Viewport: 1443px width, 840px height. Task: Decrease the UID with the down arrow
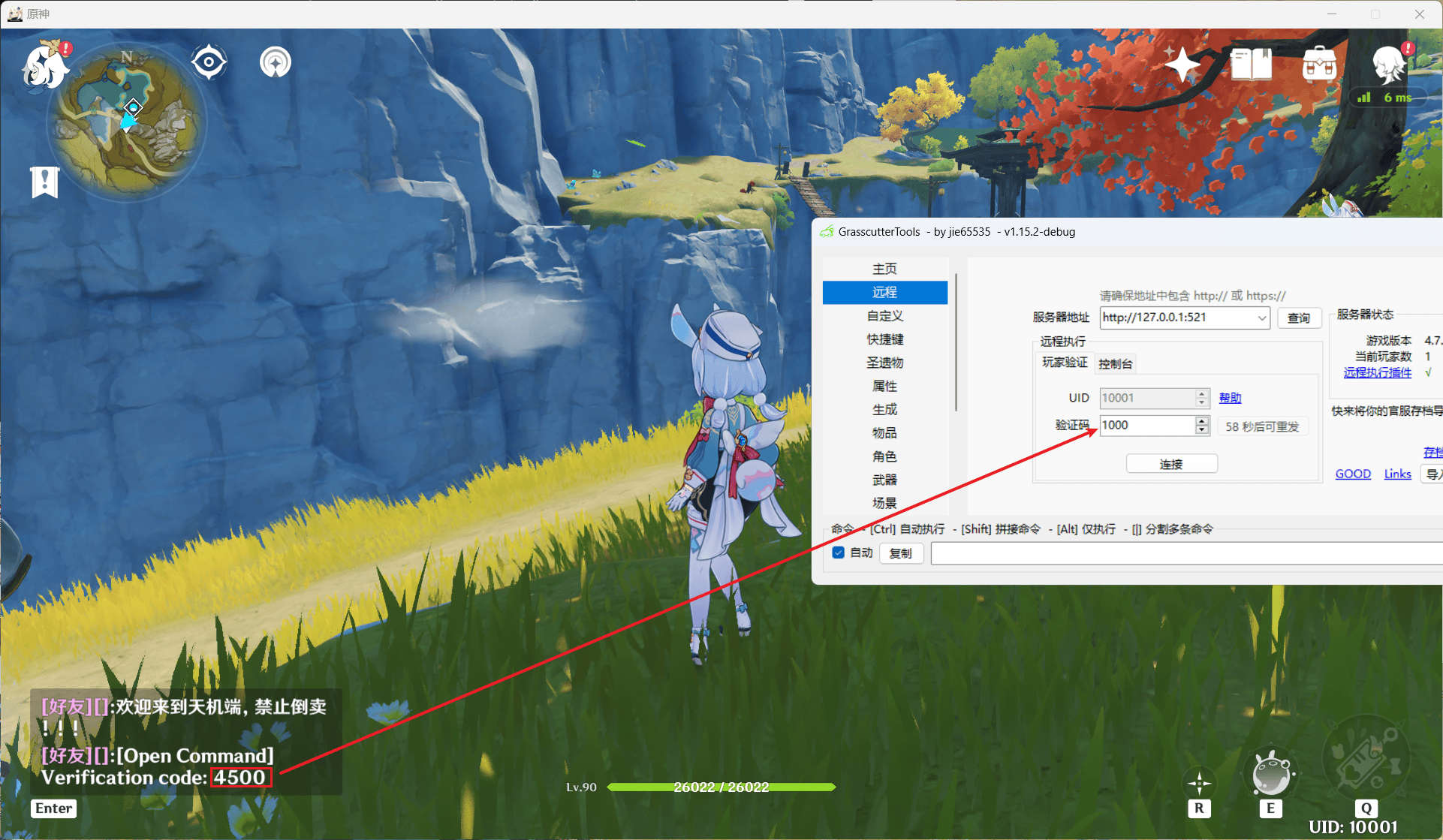pos(1202,403)
